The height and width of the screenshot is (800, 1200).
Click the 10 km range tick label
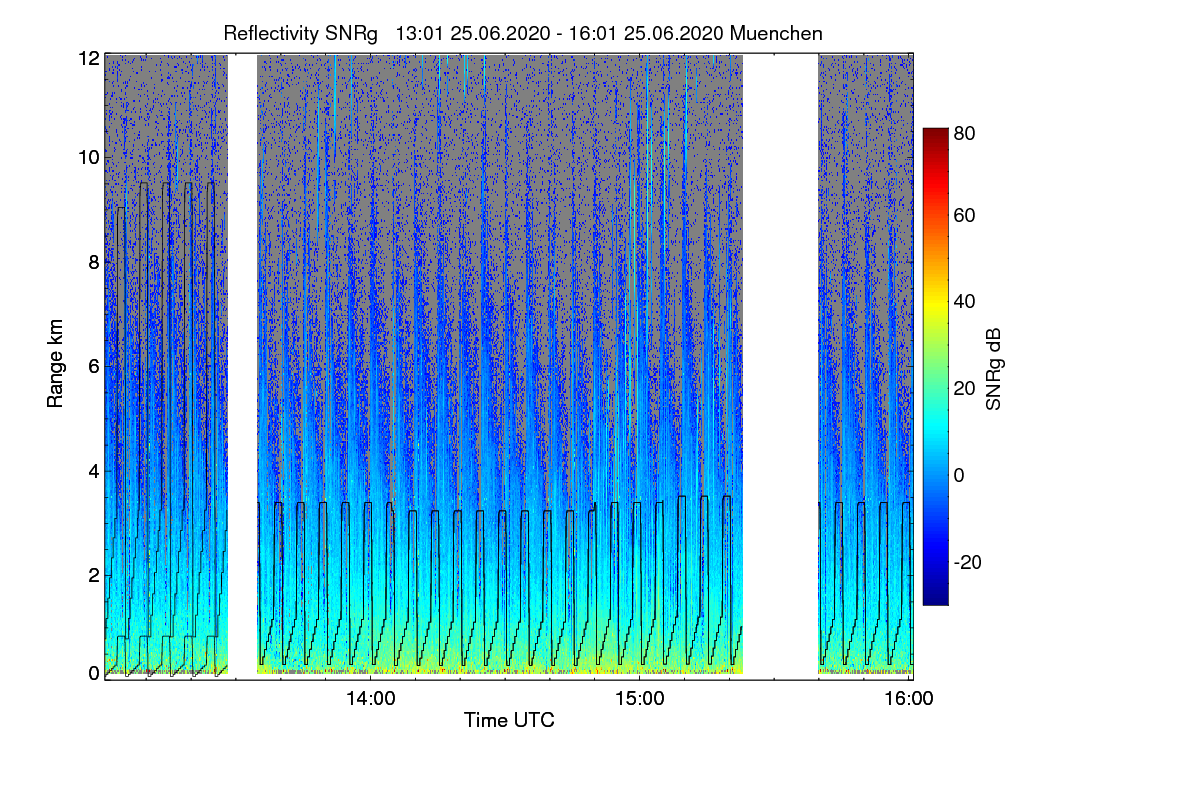point(87,157)
